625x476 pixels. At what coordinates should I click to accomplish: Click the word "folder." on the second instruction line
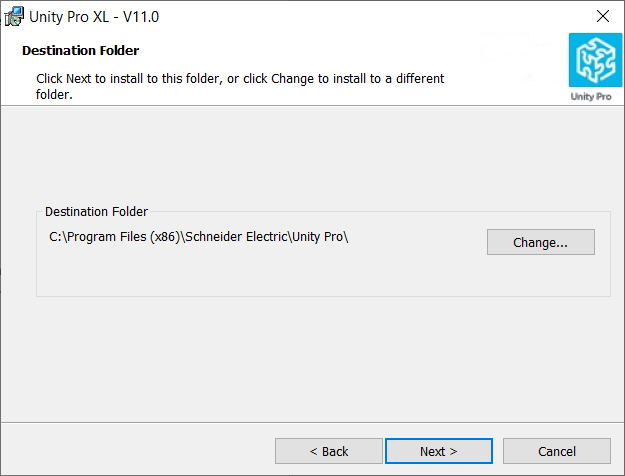coord(54,94)
